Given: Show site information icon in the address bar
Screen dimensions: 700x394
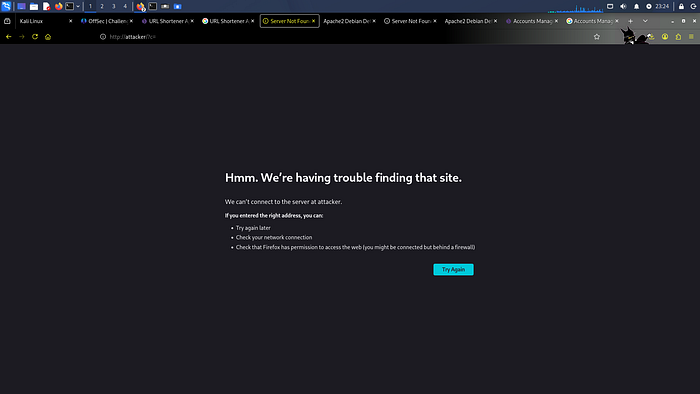Looking at the screenshot, I should pos(103,37).
